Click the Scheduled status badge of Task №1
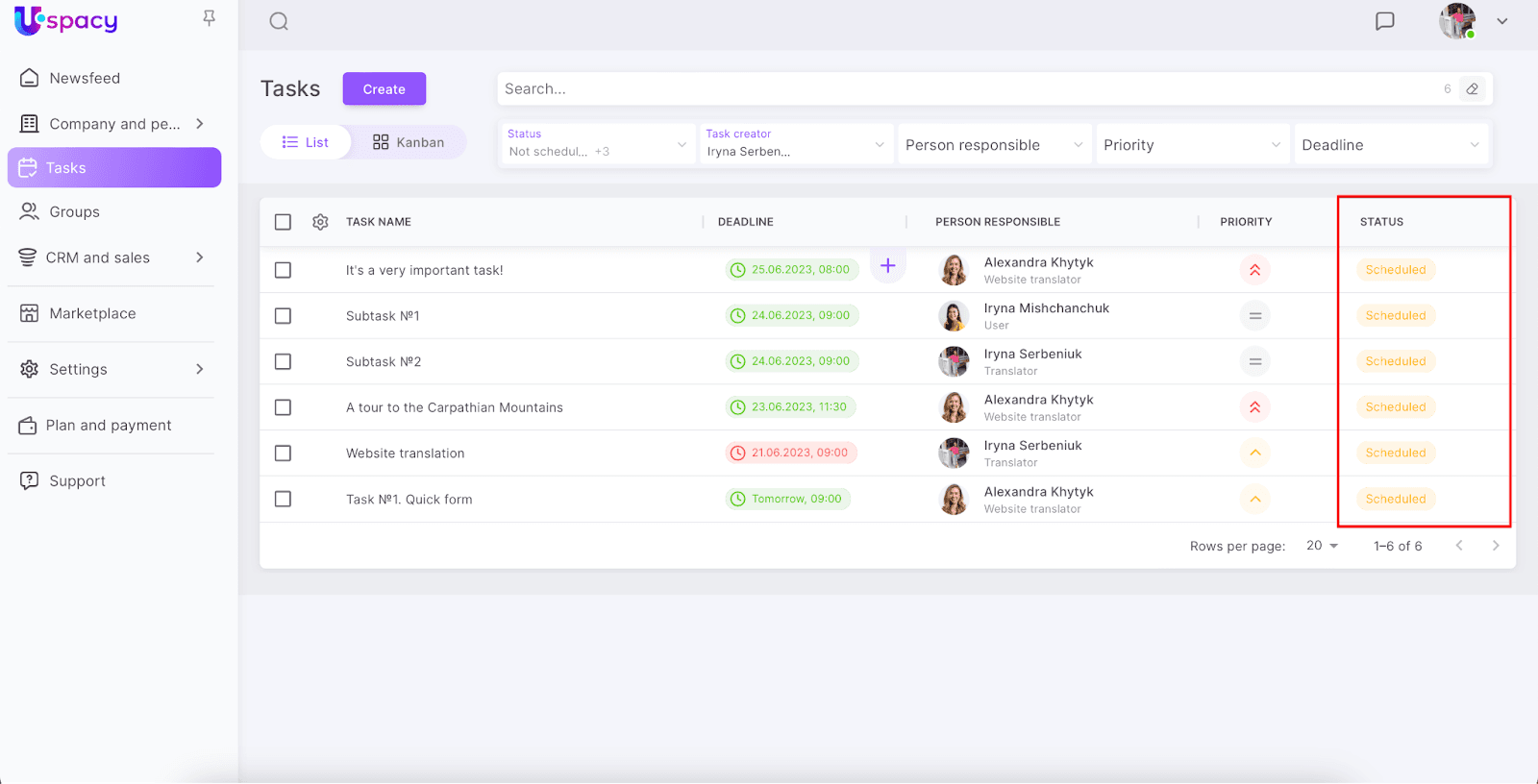The image size is (1538, 784). 1395,500
